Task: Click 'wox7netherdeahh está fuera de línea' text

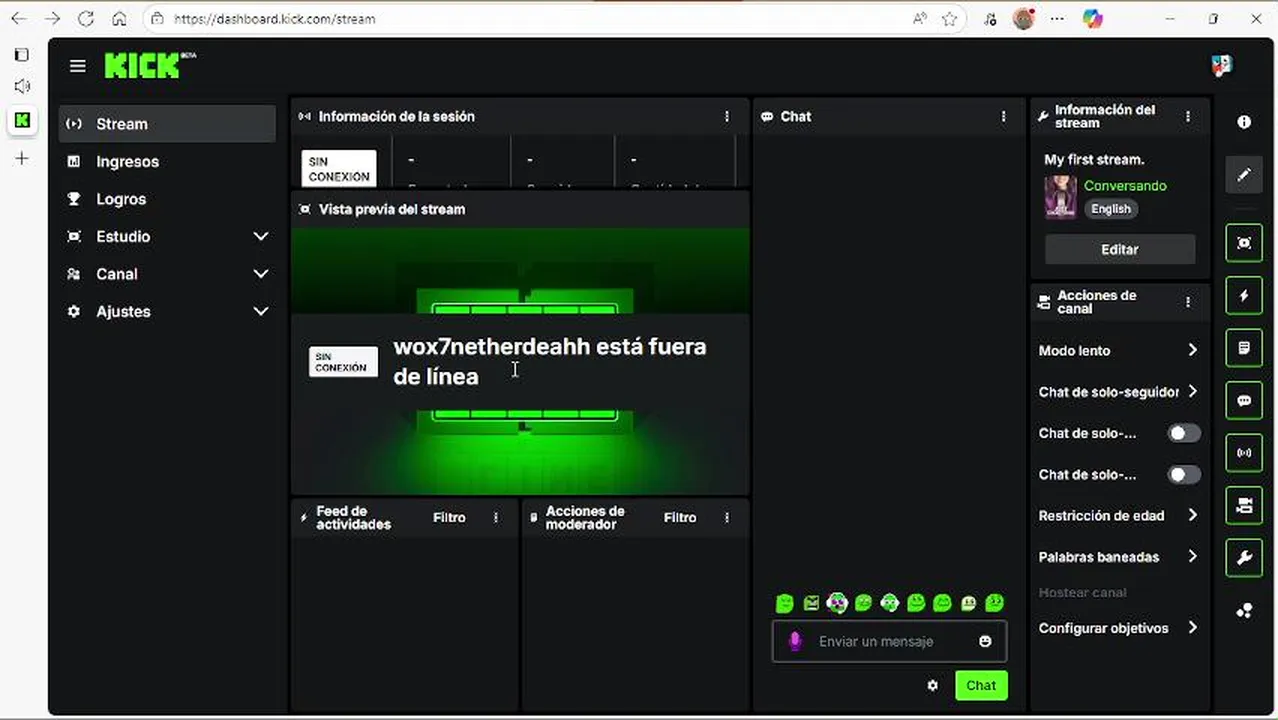Action: coord(550,361)
